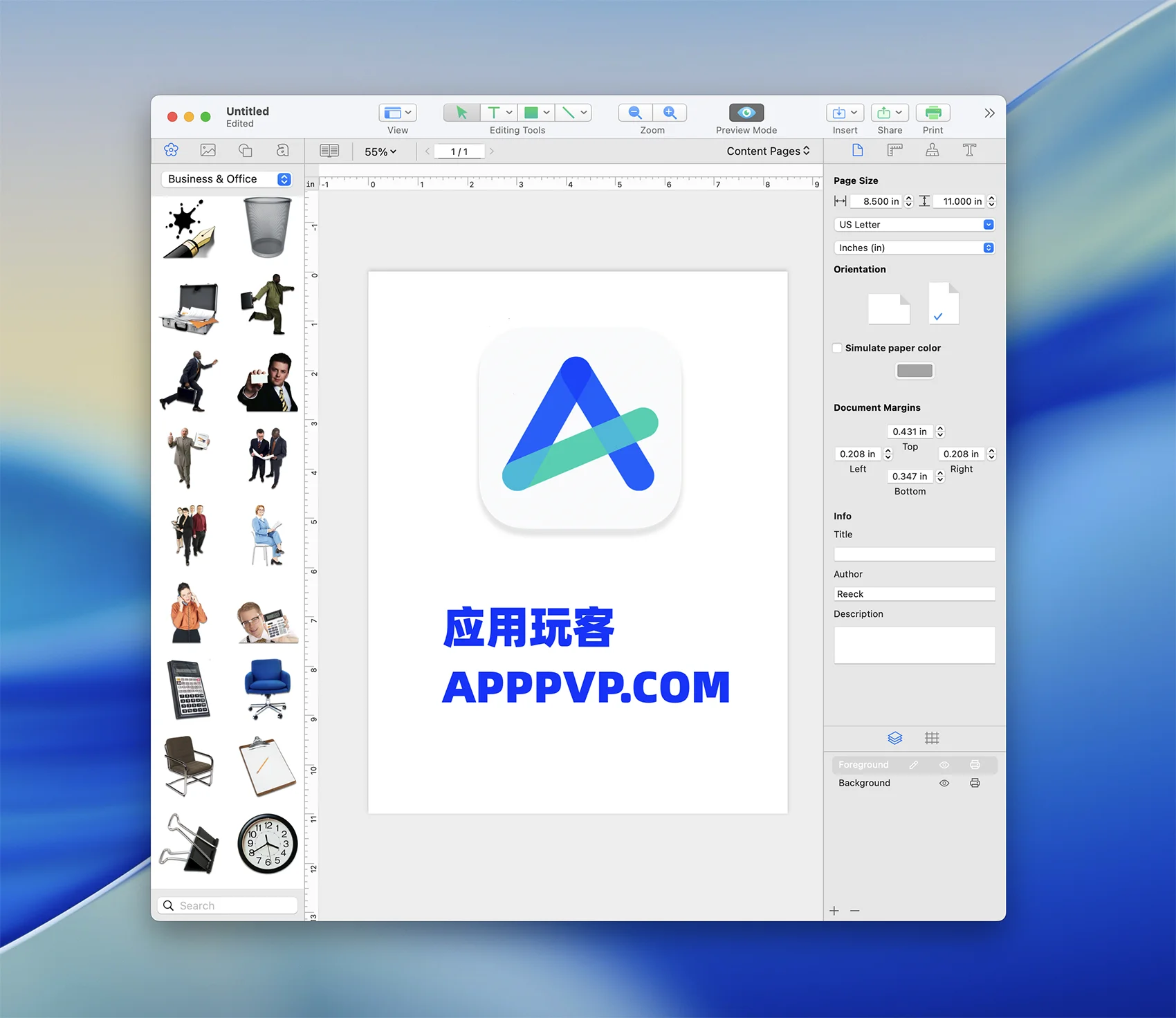
Task: Toggle Background layer printer icon
Action: pos(975,783)
